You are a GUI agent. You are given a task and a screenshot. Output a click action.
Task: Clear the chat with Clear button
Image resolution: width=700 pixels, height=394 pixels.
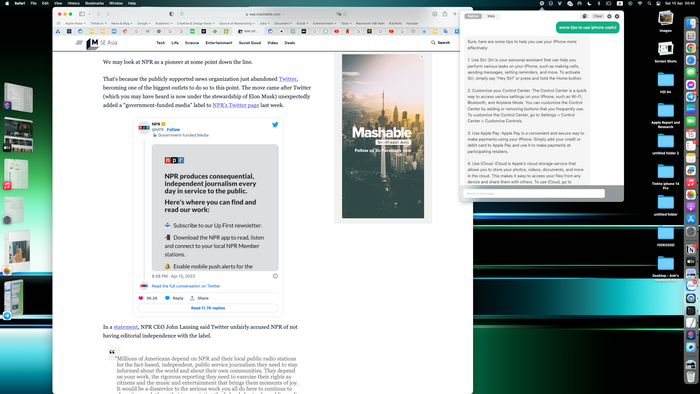[598, 17]
